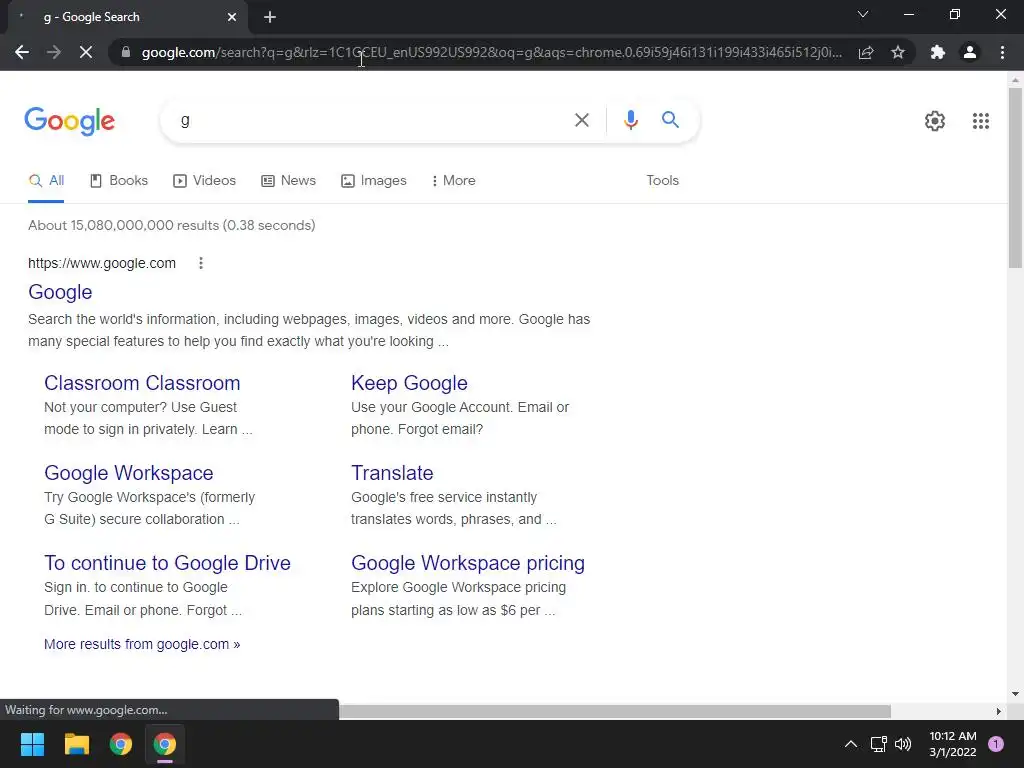Screen dimensions: 1024x768
Task: Switch to the Images tab
Action: click(374, 181)
